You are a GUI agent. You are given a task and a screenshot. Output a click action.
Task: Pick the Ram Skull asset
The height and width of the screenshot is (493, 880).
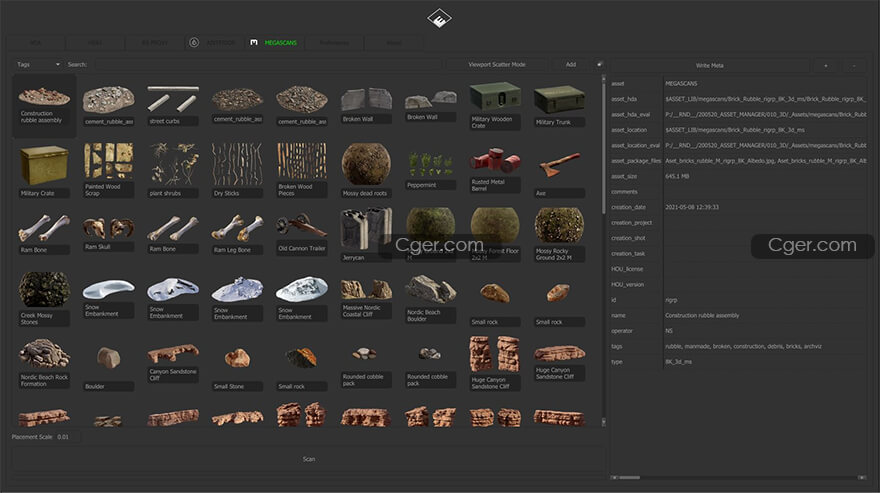tap(108, 234)
